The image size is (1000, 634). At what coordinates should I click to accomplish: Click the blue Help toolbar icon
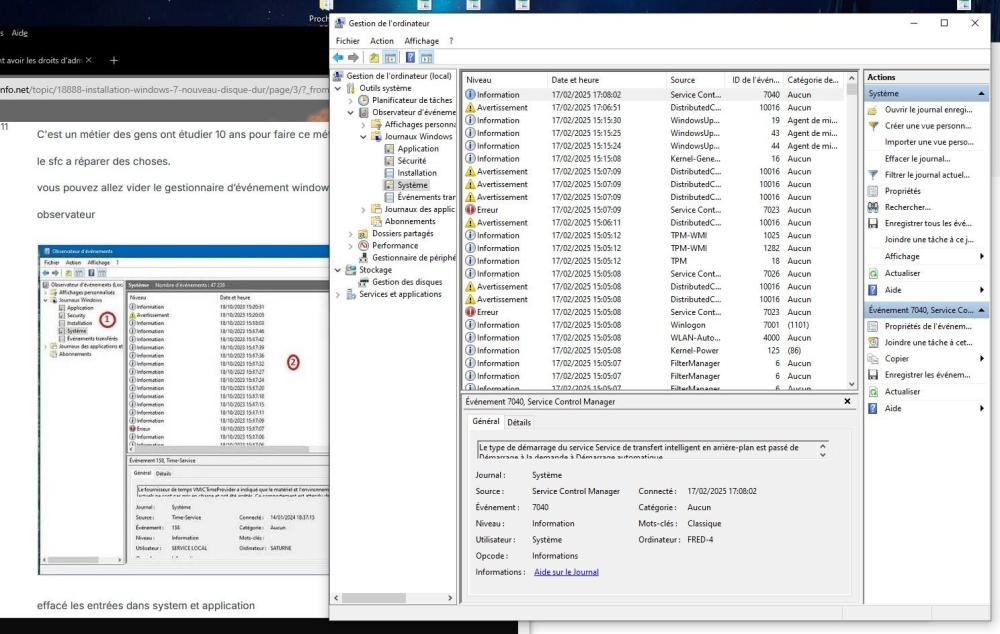410,58
